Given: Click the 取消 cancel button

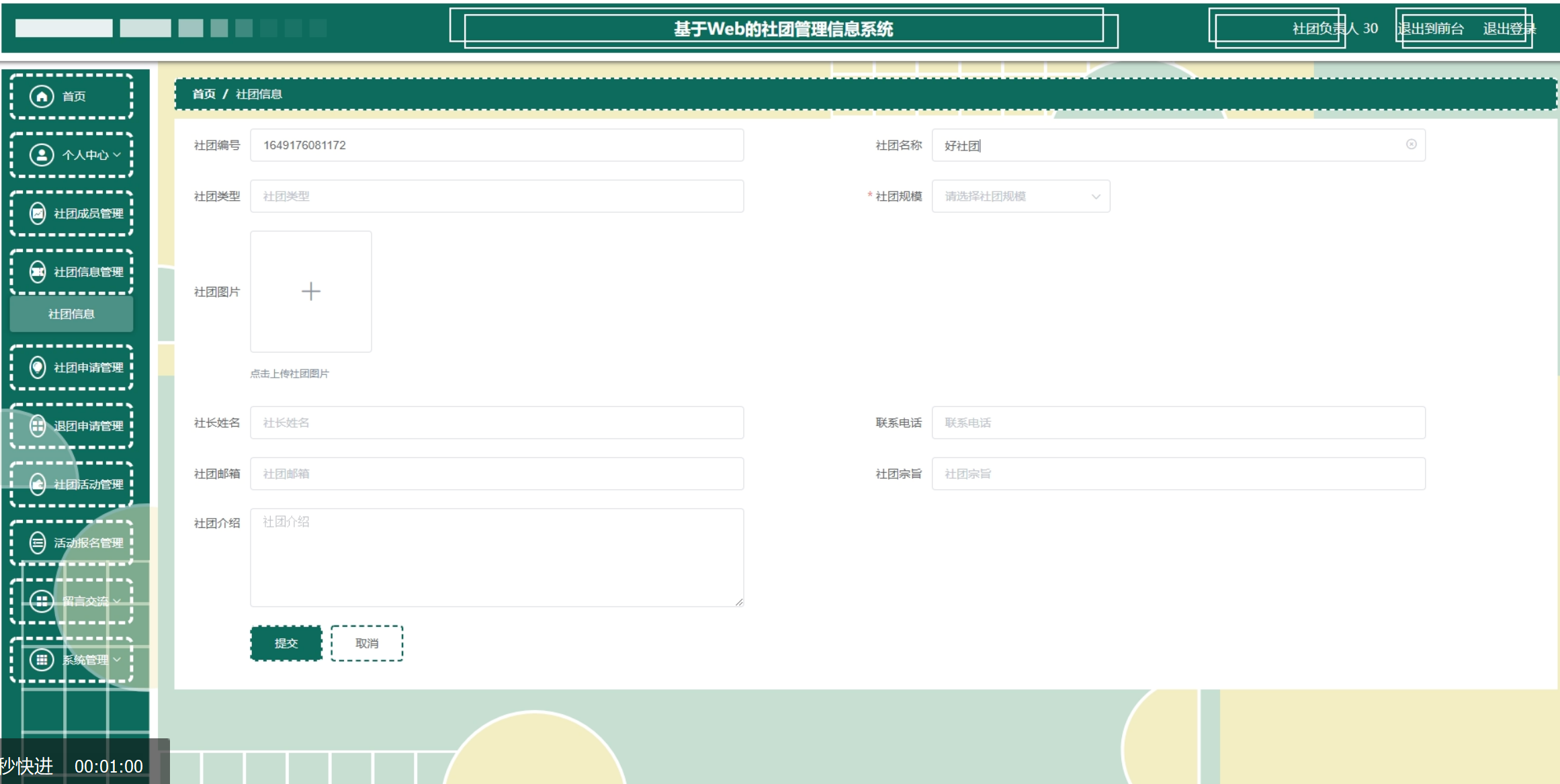Looking at the screenshot, I should point(367,643).
